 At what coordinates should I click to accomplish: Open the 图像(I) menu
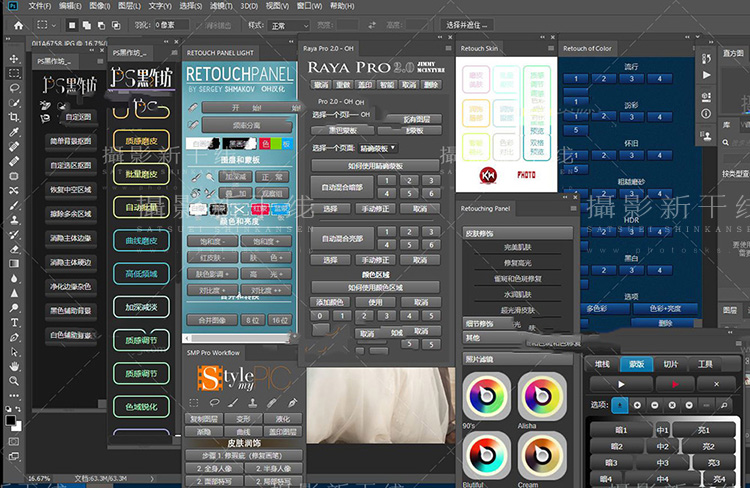(x=99, y=6)
